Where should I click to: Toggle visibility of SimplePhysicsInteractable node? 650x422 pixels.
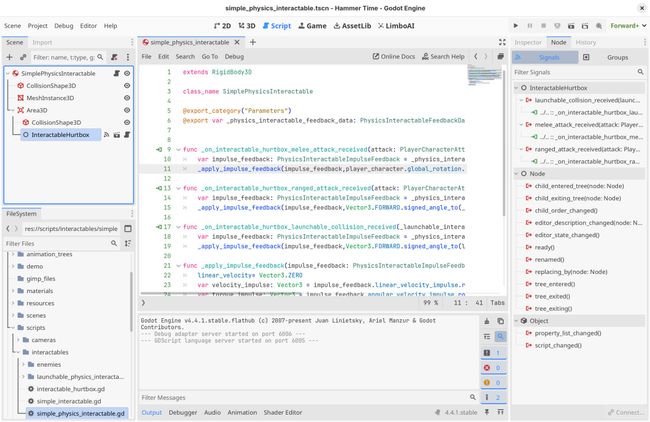[127, 73]
